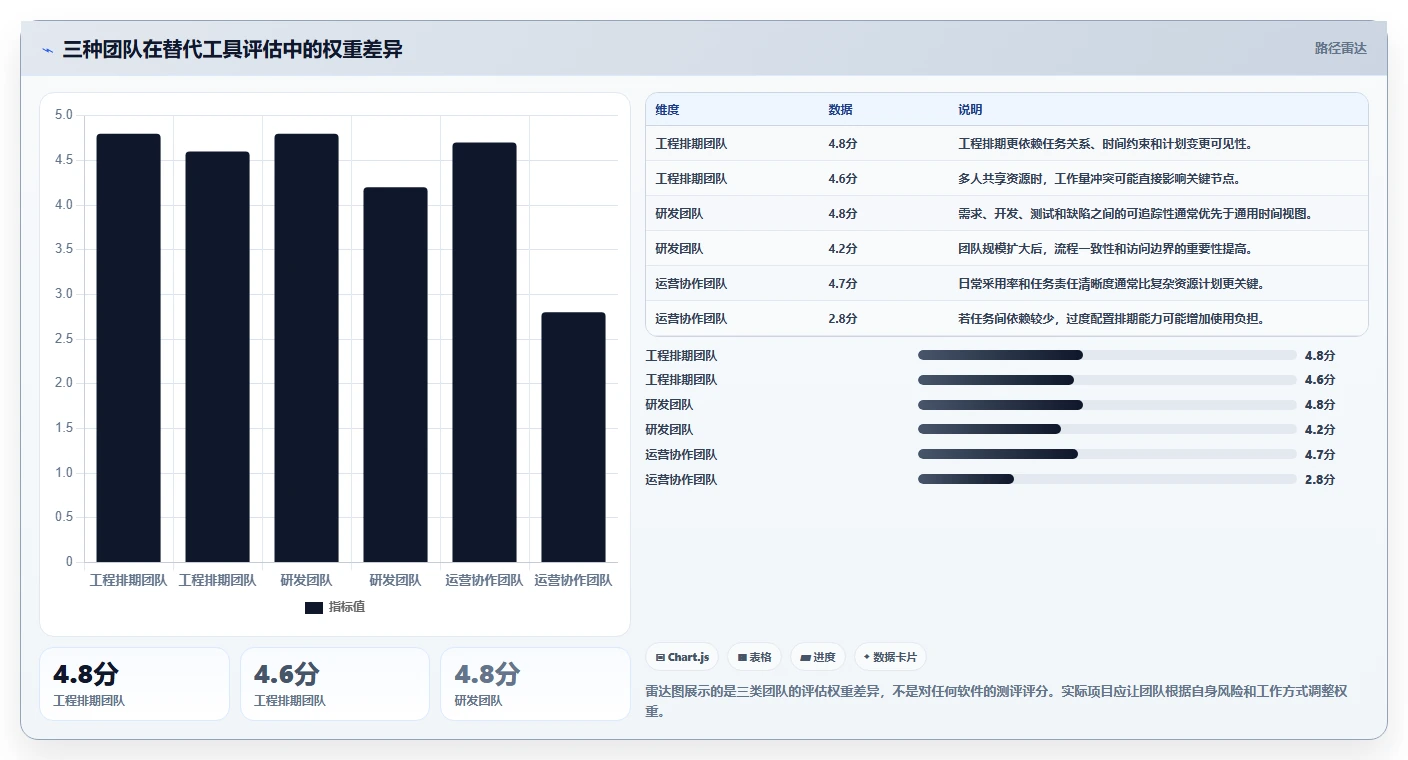
Task: Click the 维度 column header
Action: pyautogui.click(x=667, y=110)
